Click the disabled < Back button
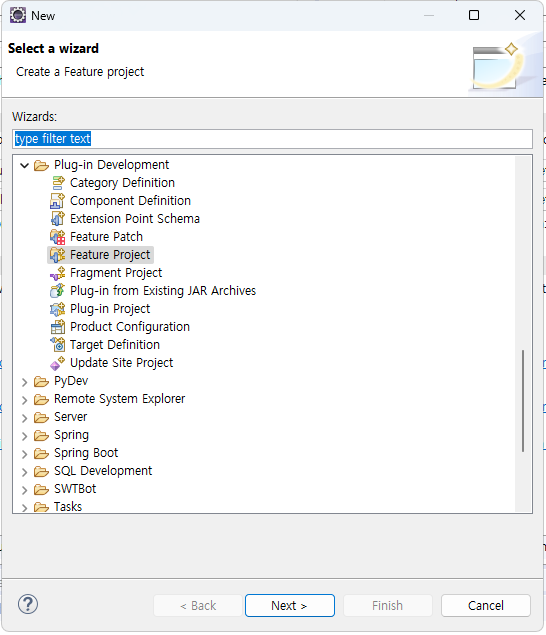The width and height of the screenshot is (546, 635). [x=198, y=605]
